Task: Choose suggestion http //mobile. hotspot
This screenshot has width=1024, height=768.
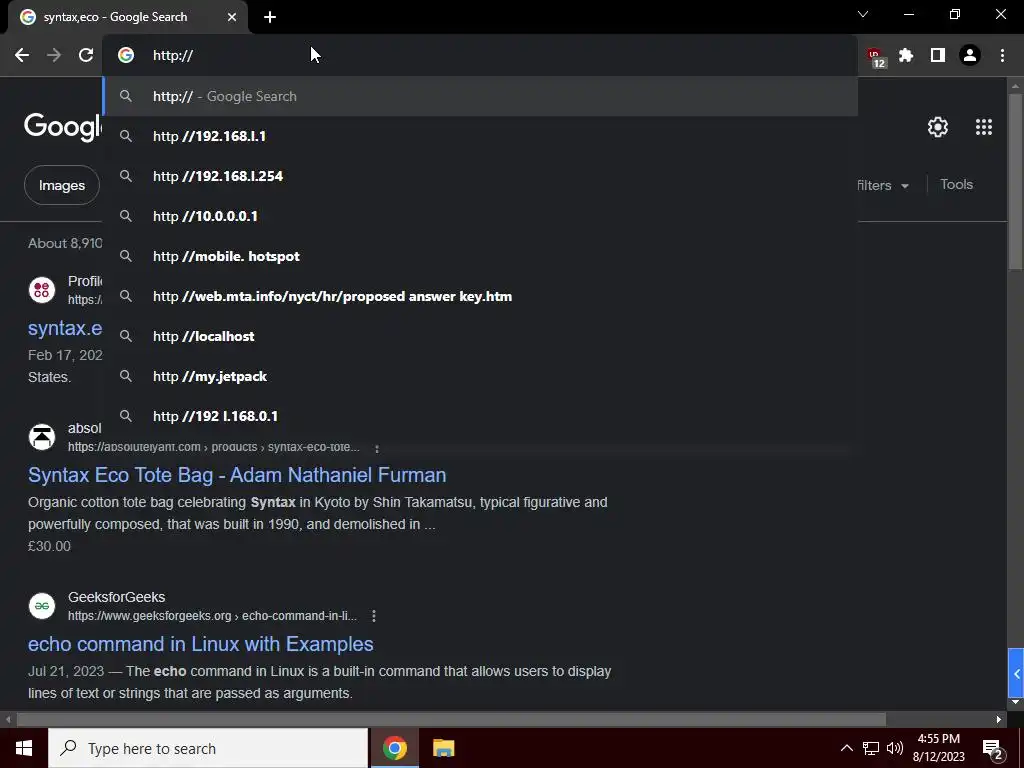Action: (x=480, y=256)
